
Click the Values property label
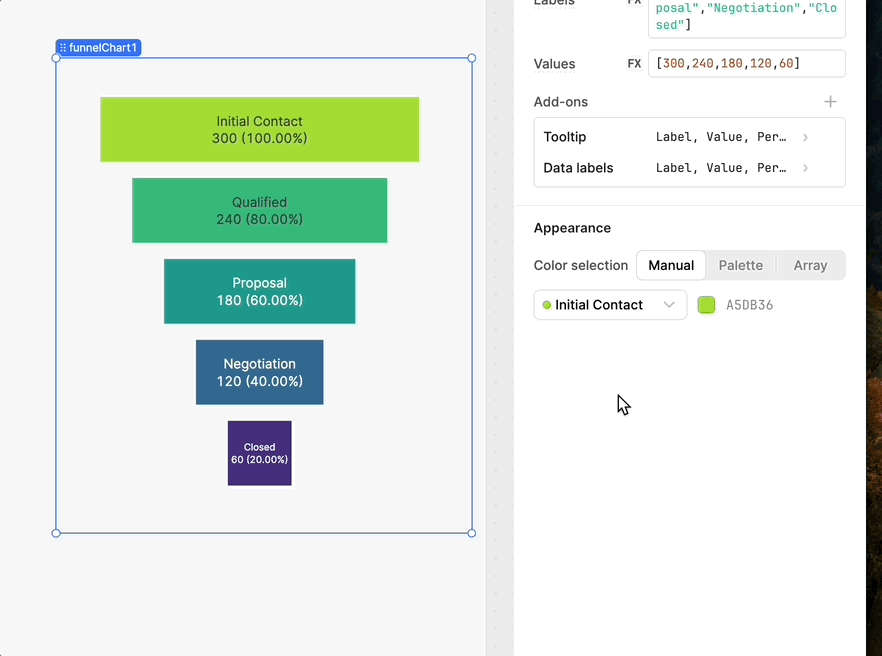coord(554,64)
